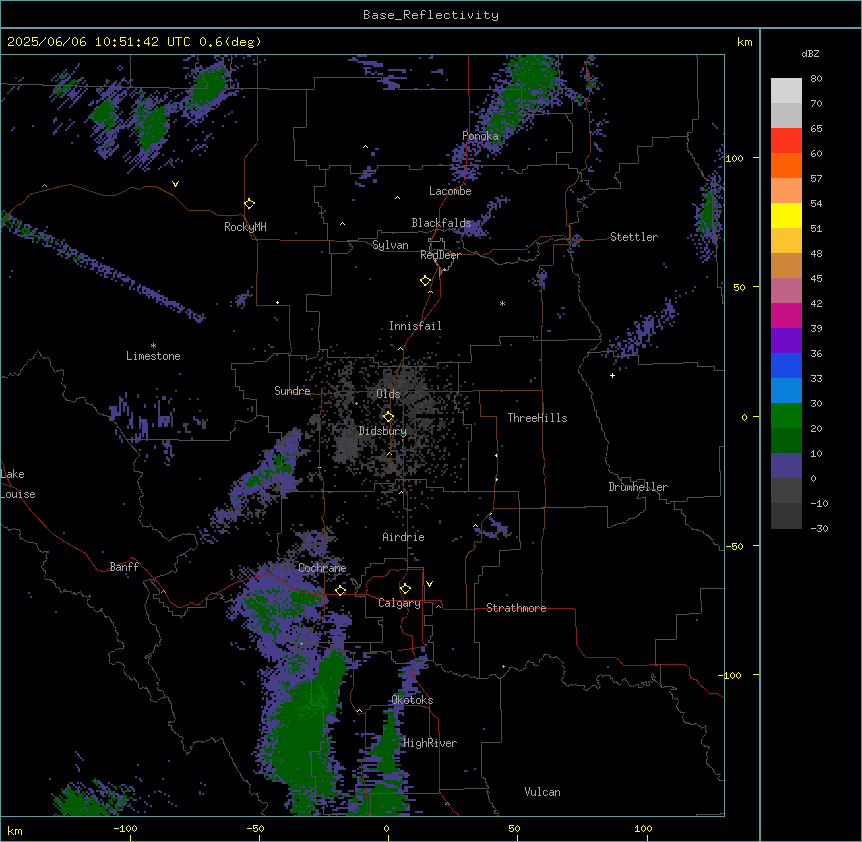Pick the bright yellow 51-54 dBZ swatch

click(x=786, y=215)
